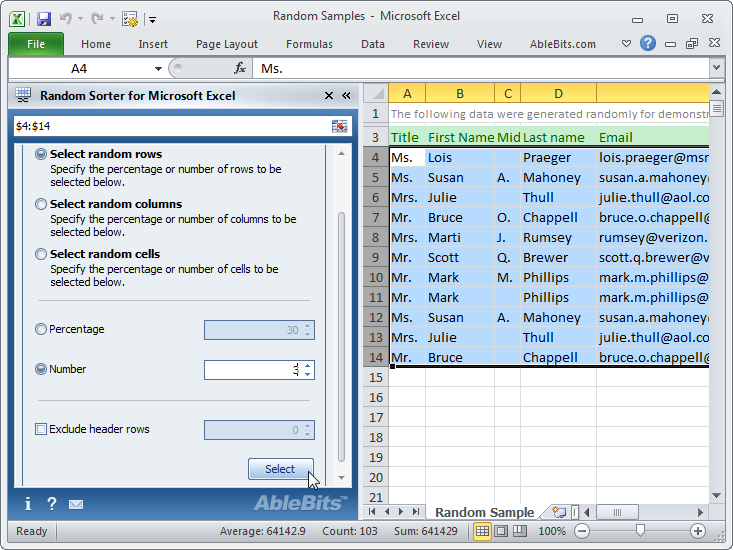Click the email envelope icon in AbleBits pane

tap(76, 504)
